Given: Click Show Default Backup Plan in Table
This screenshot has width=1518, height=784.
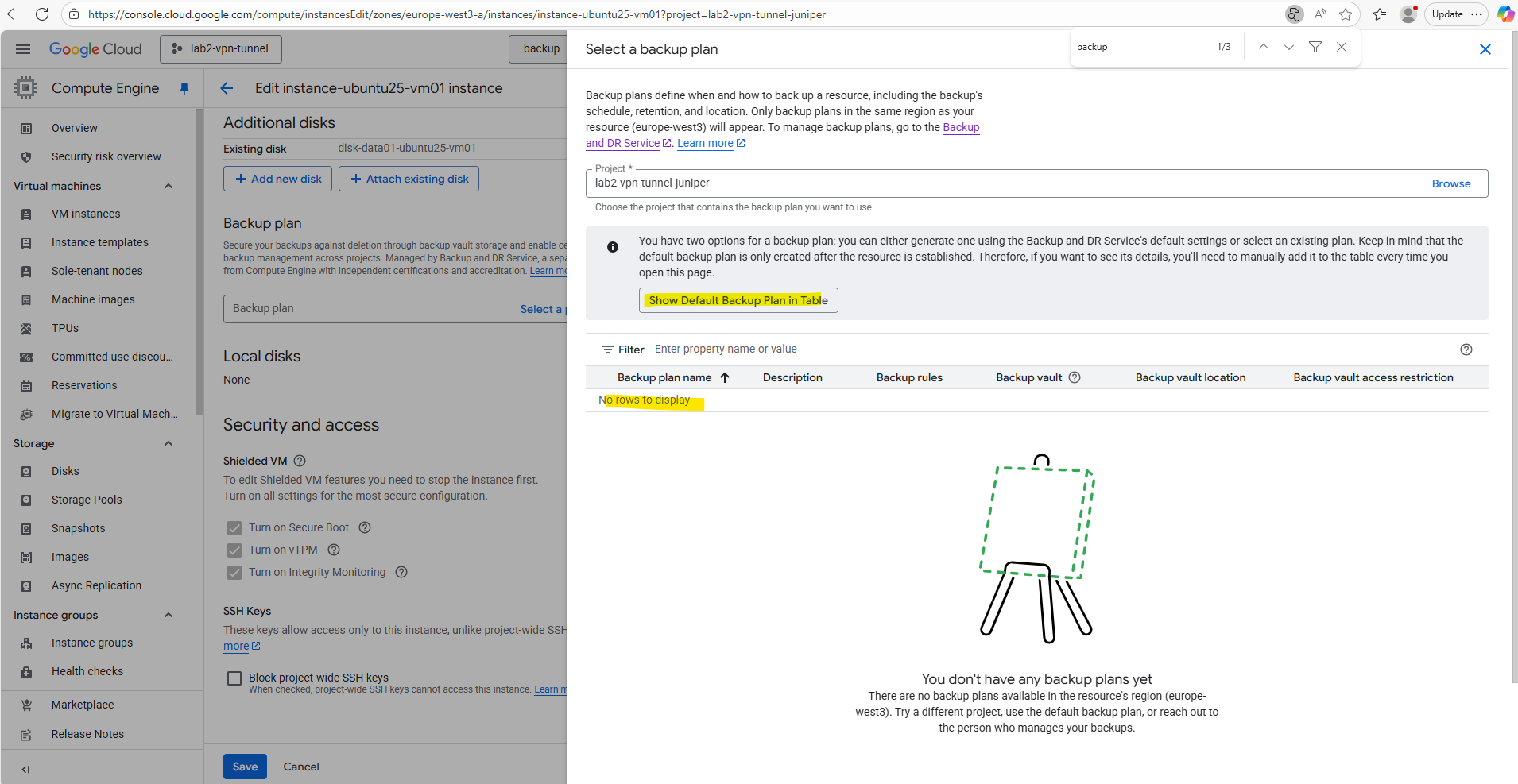Looking at the screenshot, I should pyautogui.click(x=738, y=300).
